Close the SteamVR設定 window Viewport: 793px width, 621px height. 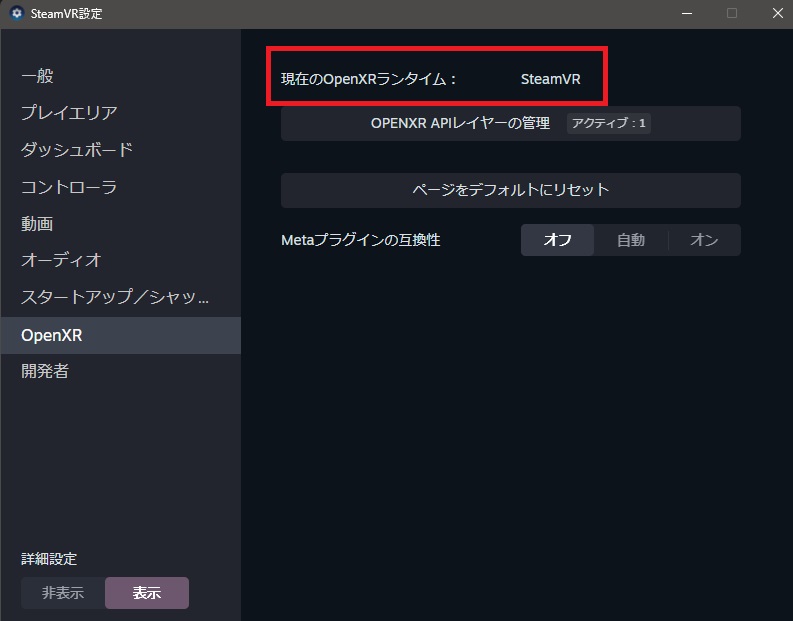[778, 14]
